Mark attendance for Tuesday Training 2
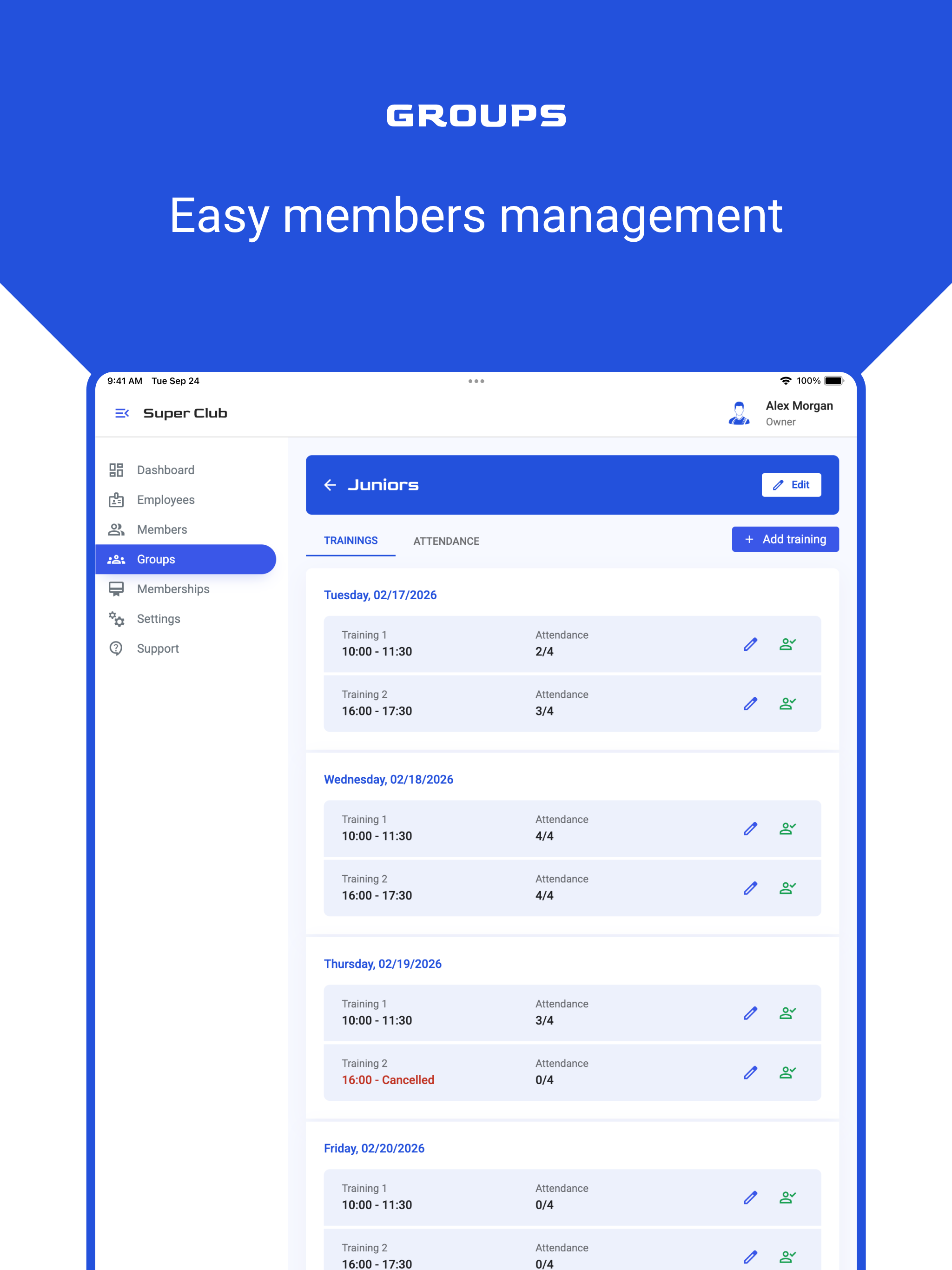This screenshot has height=1270, width=952. (787, 704)
